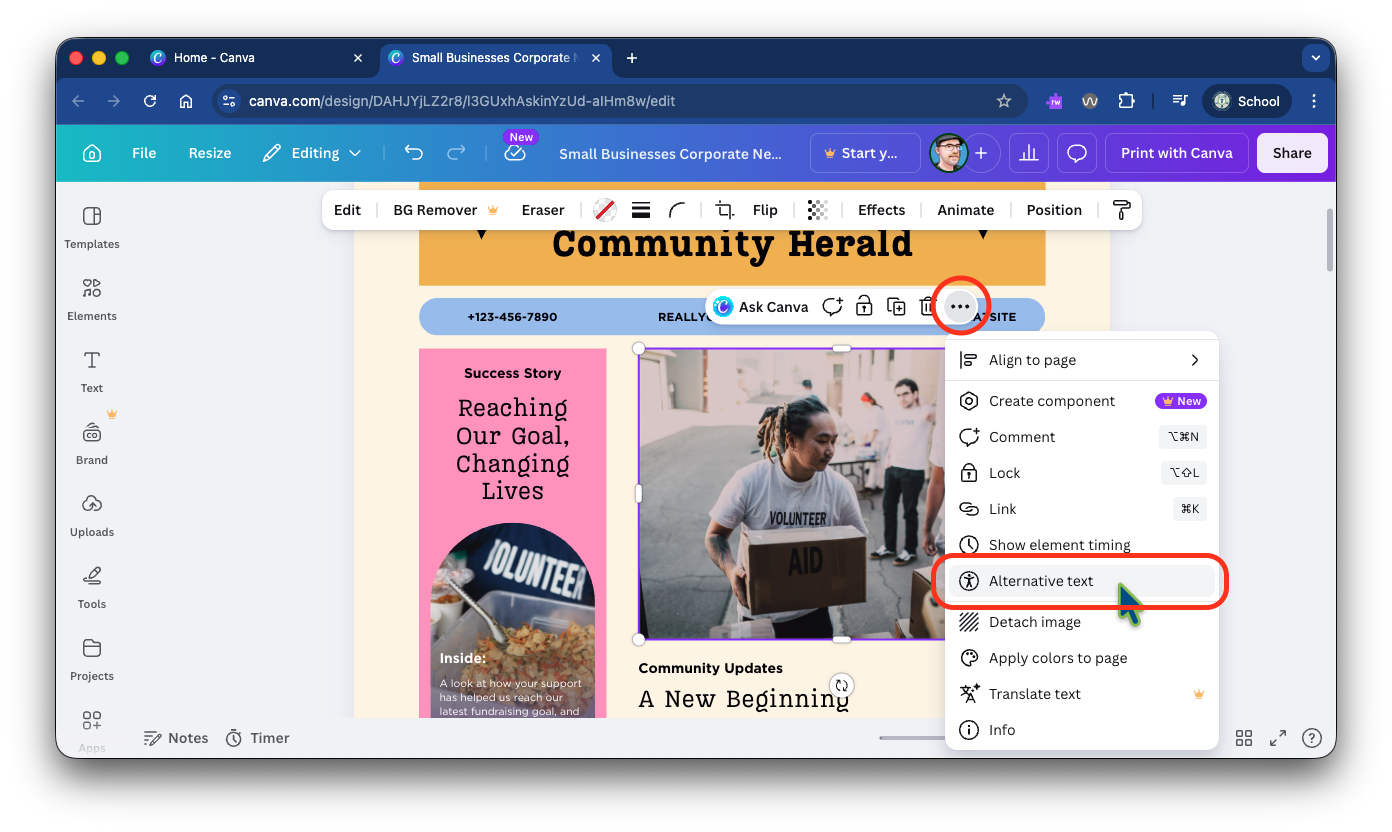Click Edit in image toolbar
The height and width of the screenshot is (832, 1392).
(347, 210)
